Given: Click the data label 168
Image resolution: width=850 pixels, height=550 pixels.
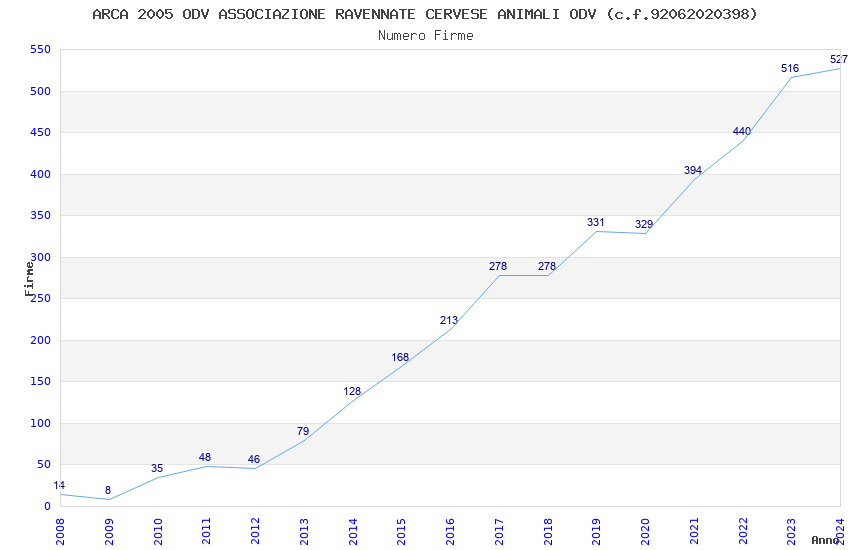Looking at the screenshot, I should point(400,357).
